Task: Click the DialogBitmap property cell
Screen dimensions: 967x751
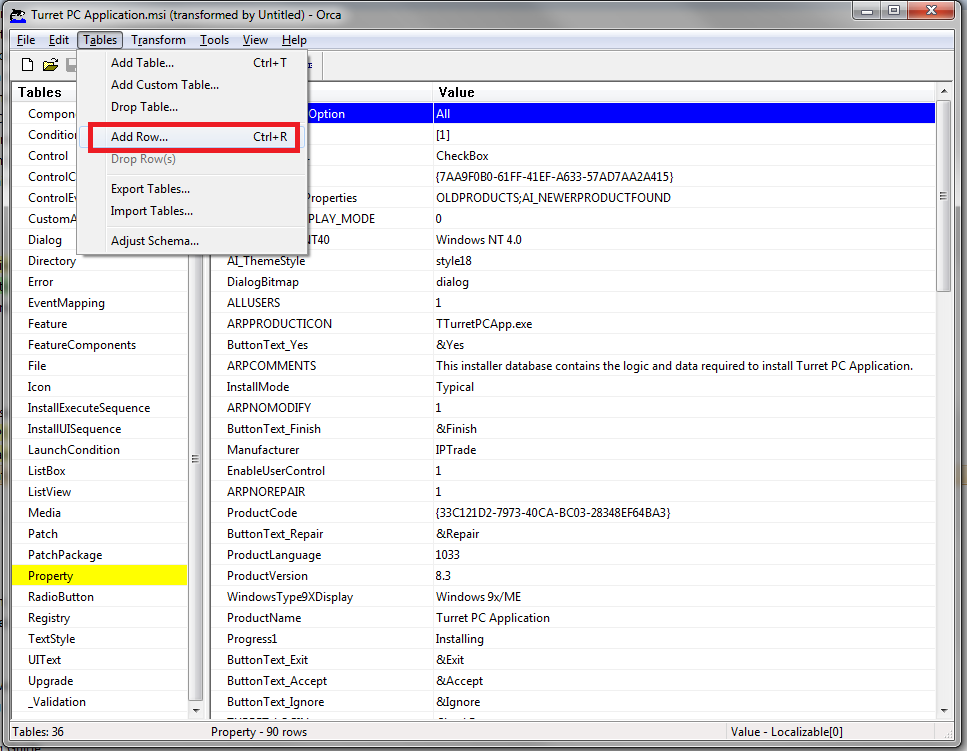Action: click(322, 282)
